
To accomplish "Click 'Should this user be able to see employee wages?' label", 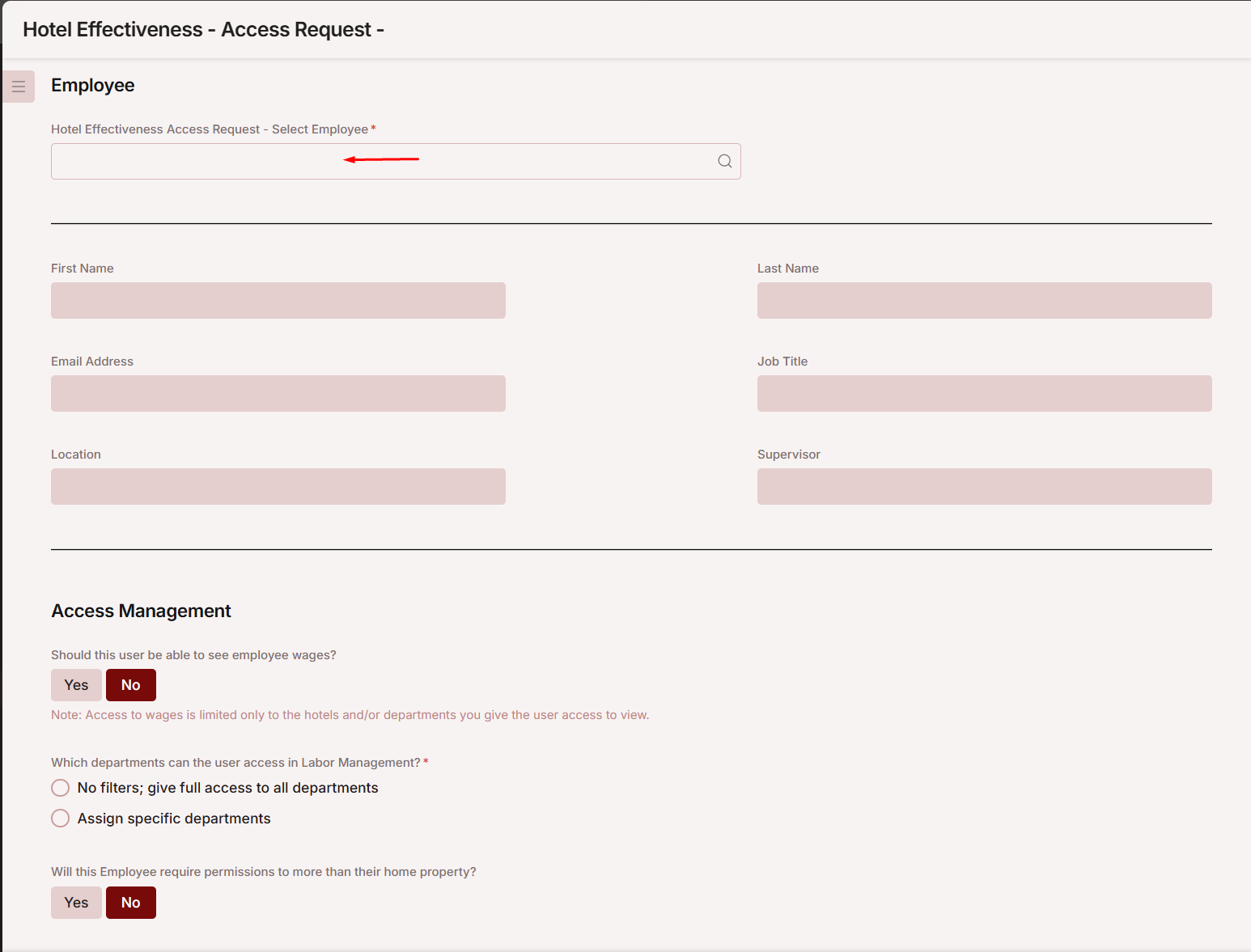I will (193, 655).
